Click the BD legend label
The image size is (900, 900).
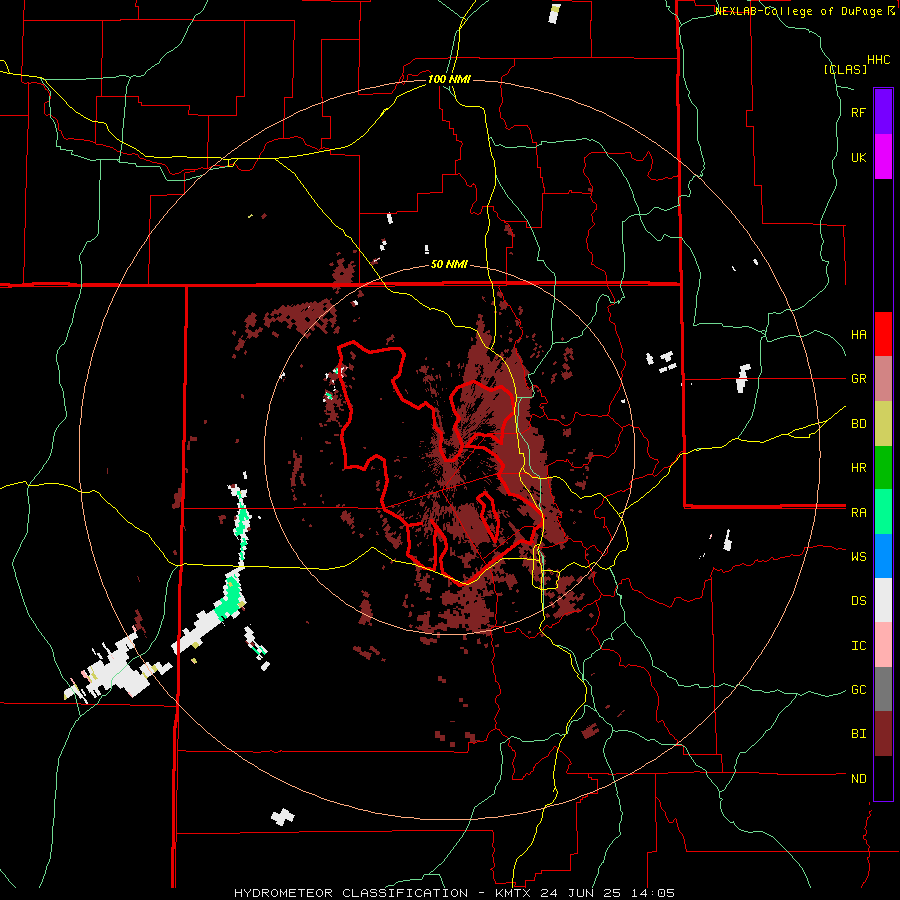(x=858, y=424)
